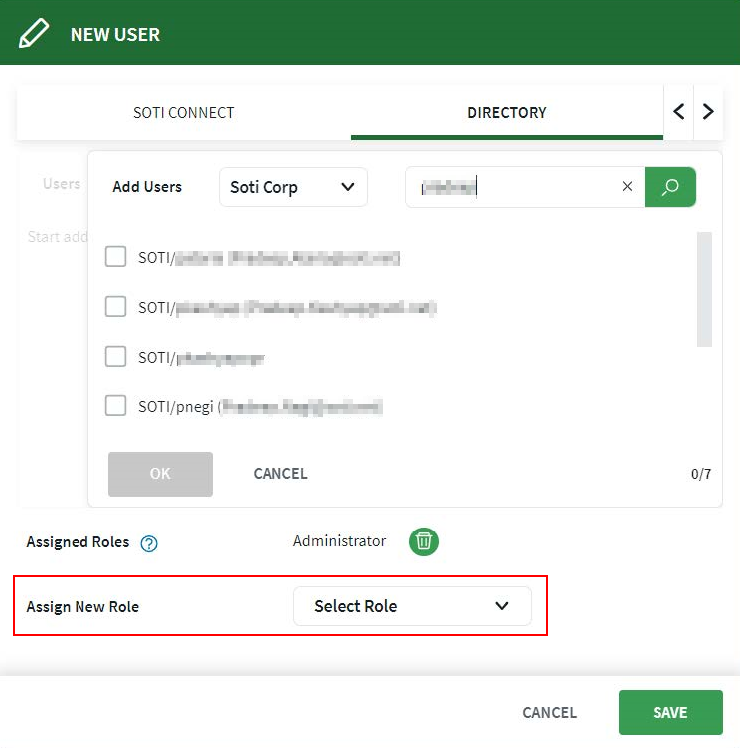Click the green SAVE button

tap(670, 712)
